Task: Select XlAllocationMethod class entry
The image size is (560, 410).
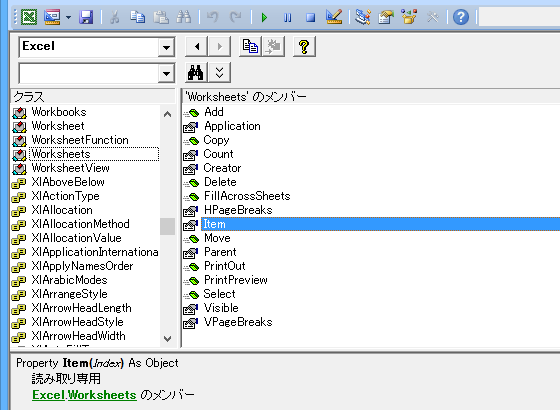Action: click(x=80, y=224)
